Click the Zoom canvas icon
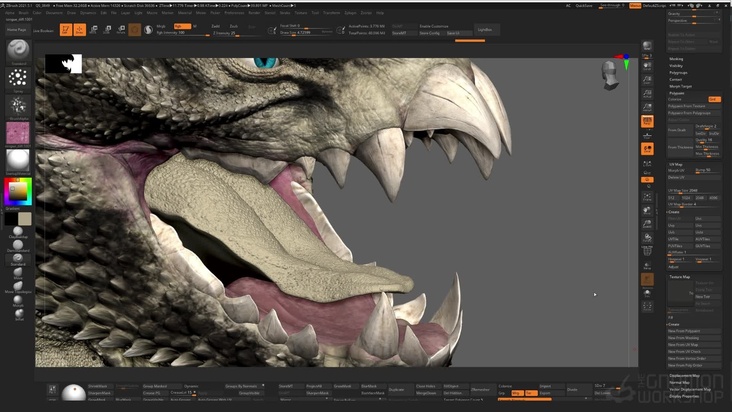The width and height of the screenshot is (732, 412). (647, 81)
